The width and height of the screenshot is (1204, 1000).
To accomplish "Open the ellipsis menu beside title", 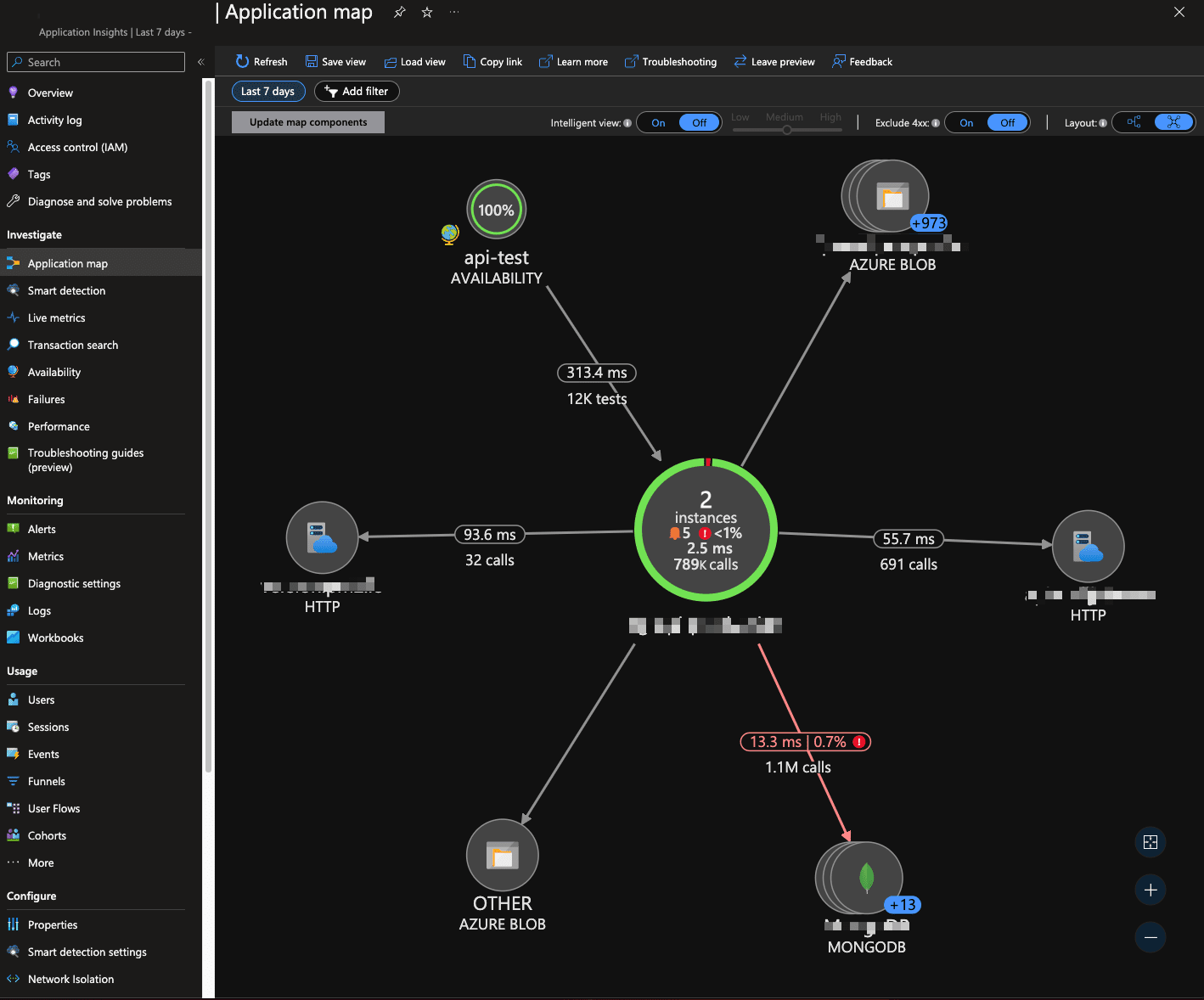I will (x=454, y=12).
